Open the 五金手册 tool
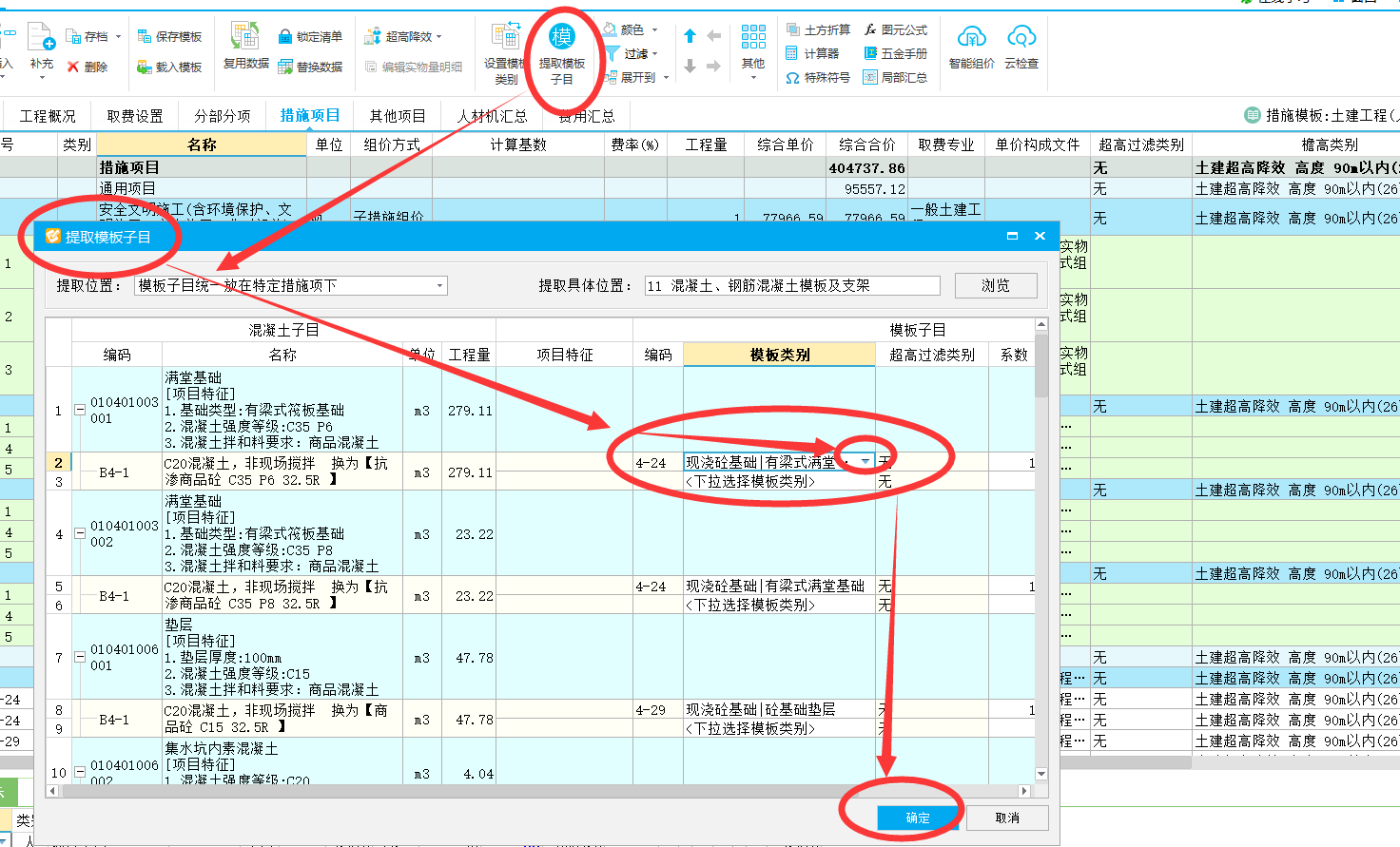The image size is (1400, 847). tap(870, 53)
